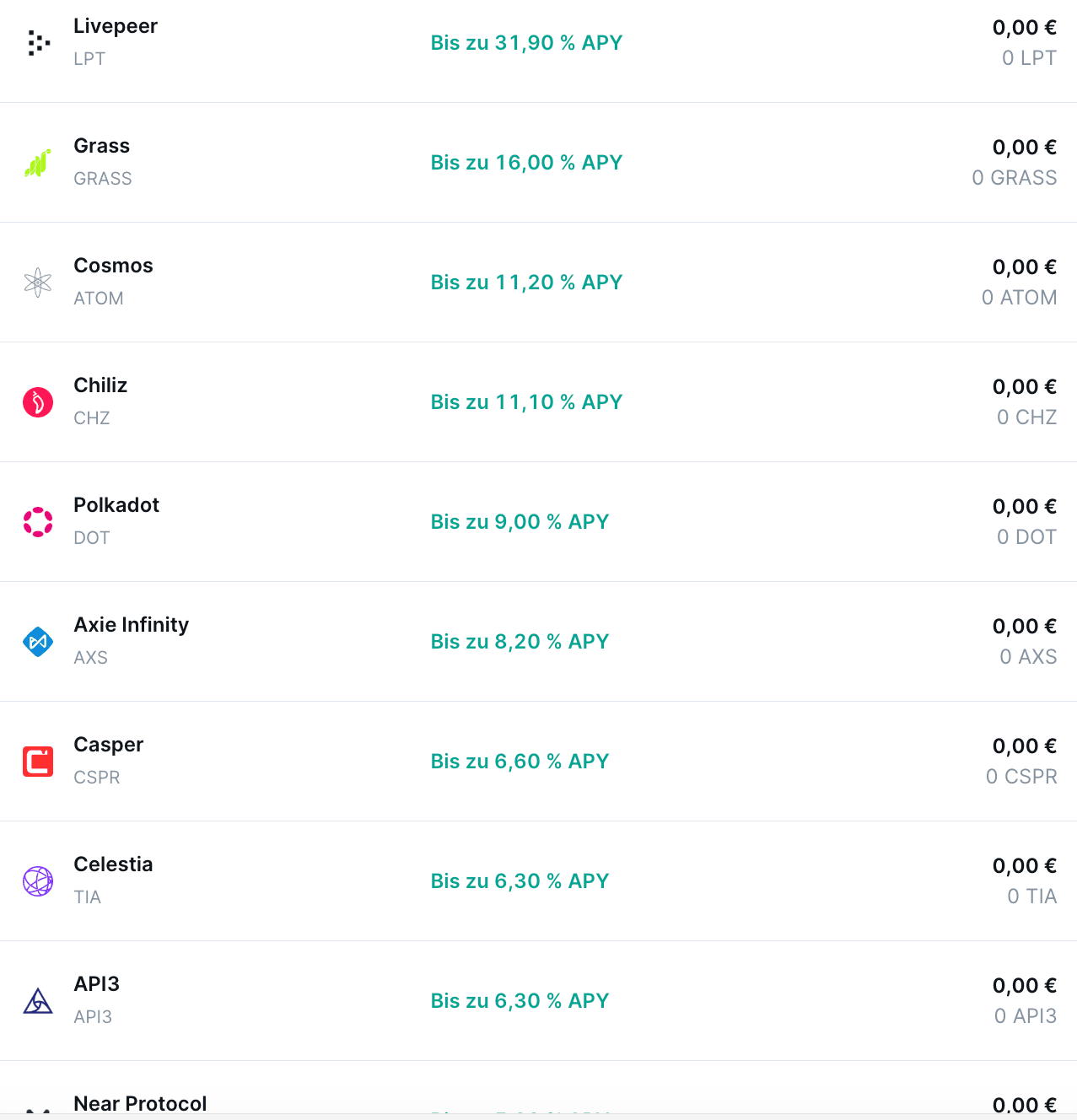
Task: Click 'Bis zu 8,20 % APY' rate
Action: click(520, 642)
